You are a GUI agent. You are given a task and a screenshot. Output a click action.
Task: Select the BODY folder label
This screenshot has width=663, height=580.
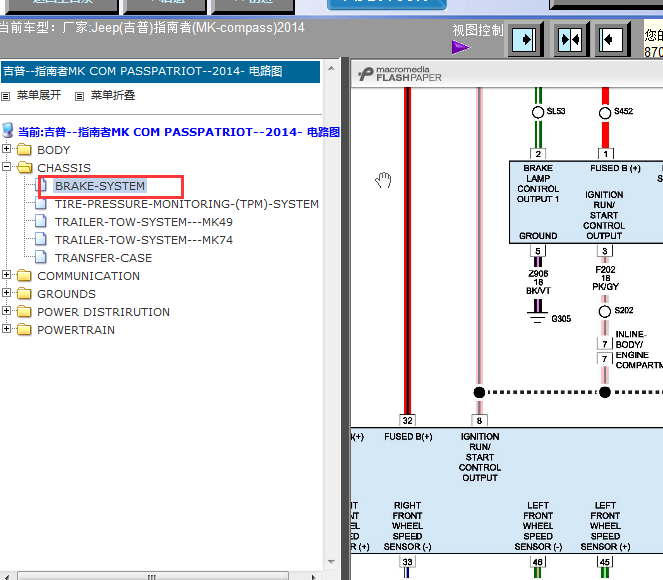tap(54, 150)
